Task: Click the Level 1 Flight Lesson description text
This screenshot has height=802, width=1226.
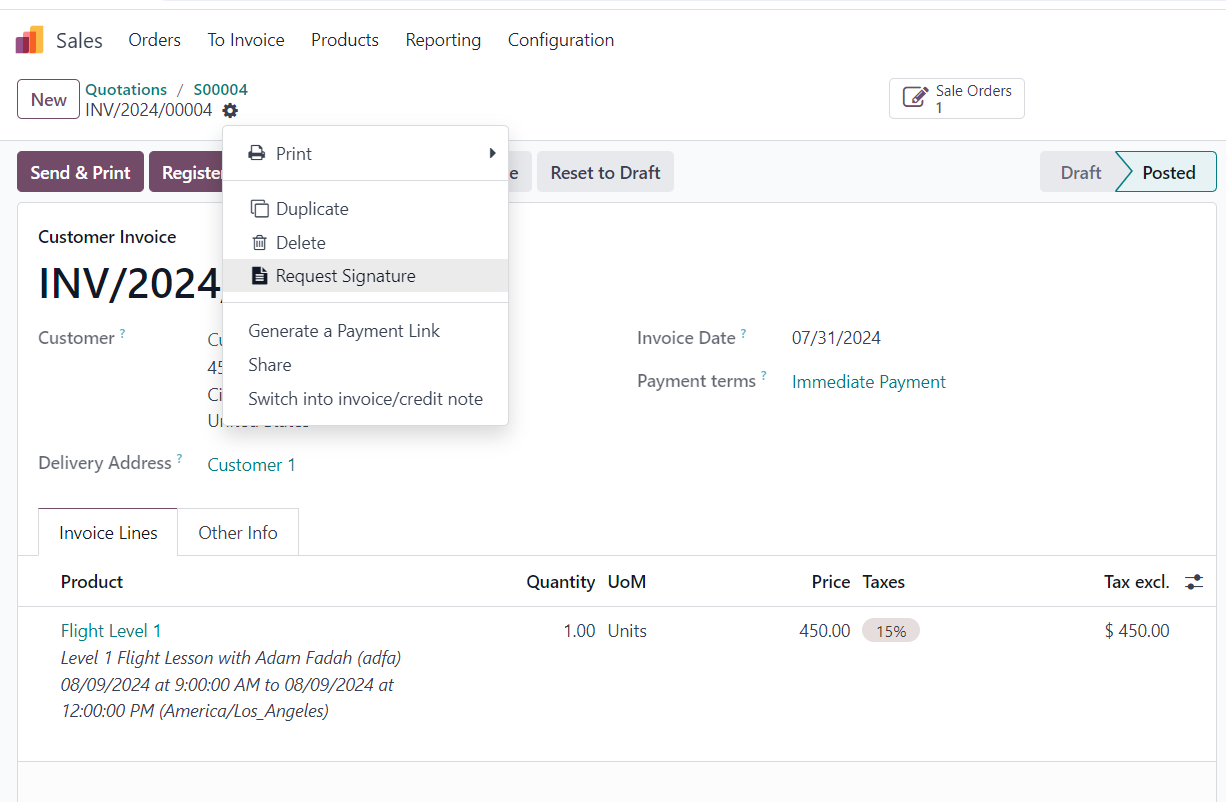Action: pos(231,685)
